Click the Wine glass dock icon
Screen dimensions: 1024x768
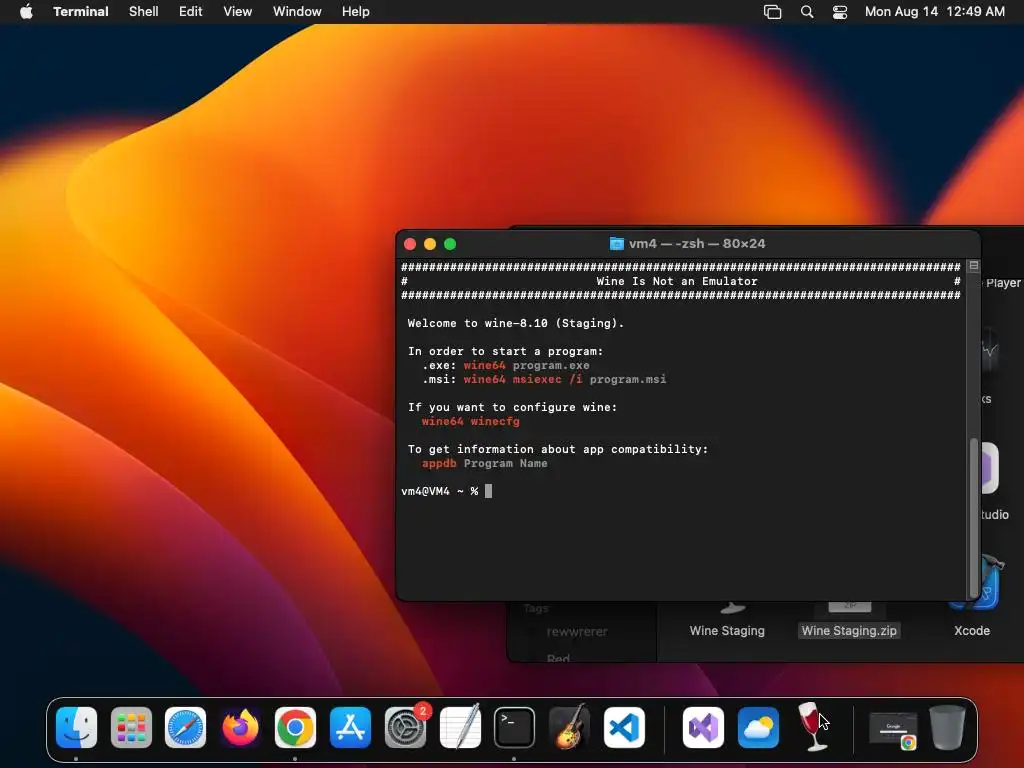tap(812, 727)
